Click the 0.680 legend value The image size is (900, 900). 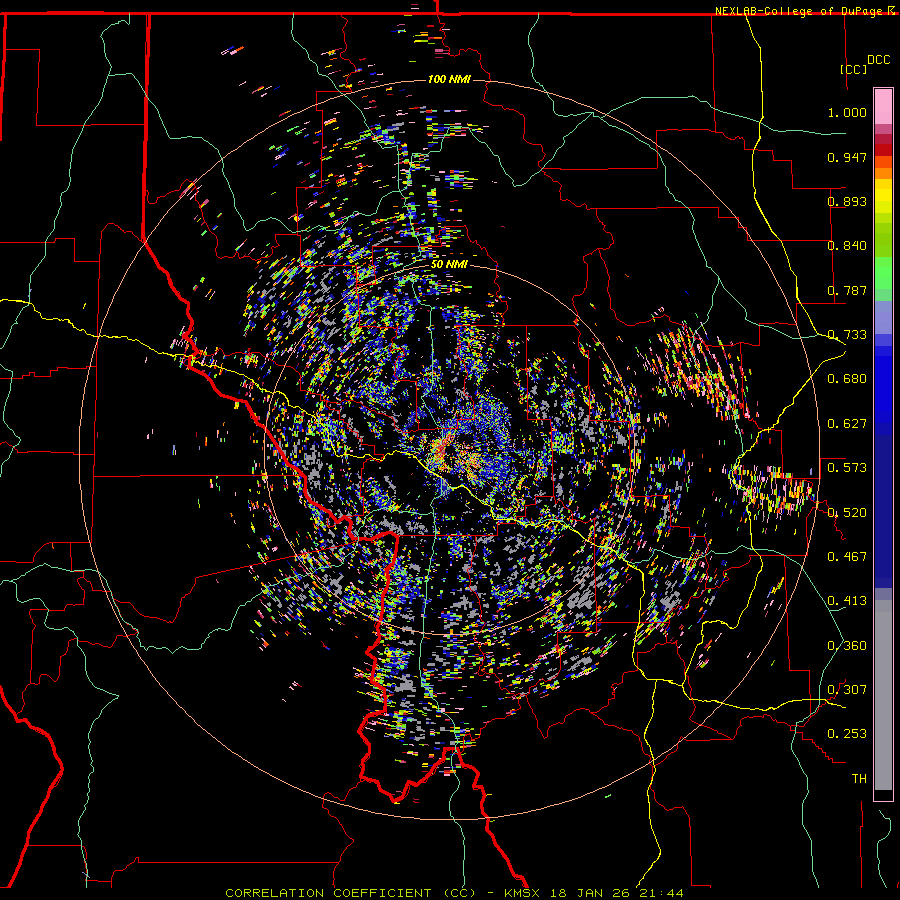coord(847,379)
